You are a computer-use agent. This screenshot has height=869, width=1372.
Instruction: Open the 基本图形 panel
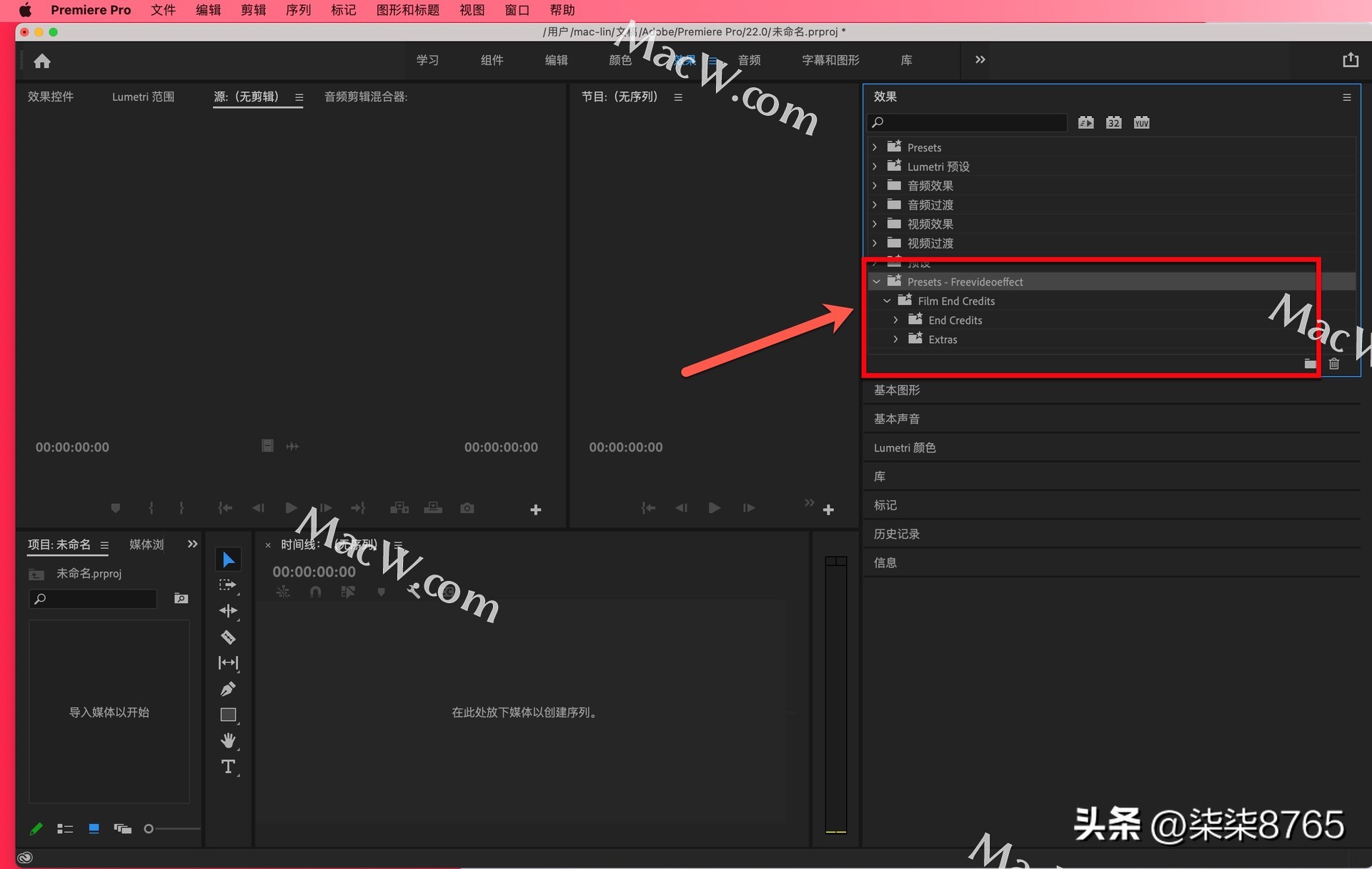pyautogui.click(x=897, y=390)
